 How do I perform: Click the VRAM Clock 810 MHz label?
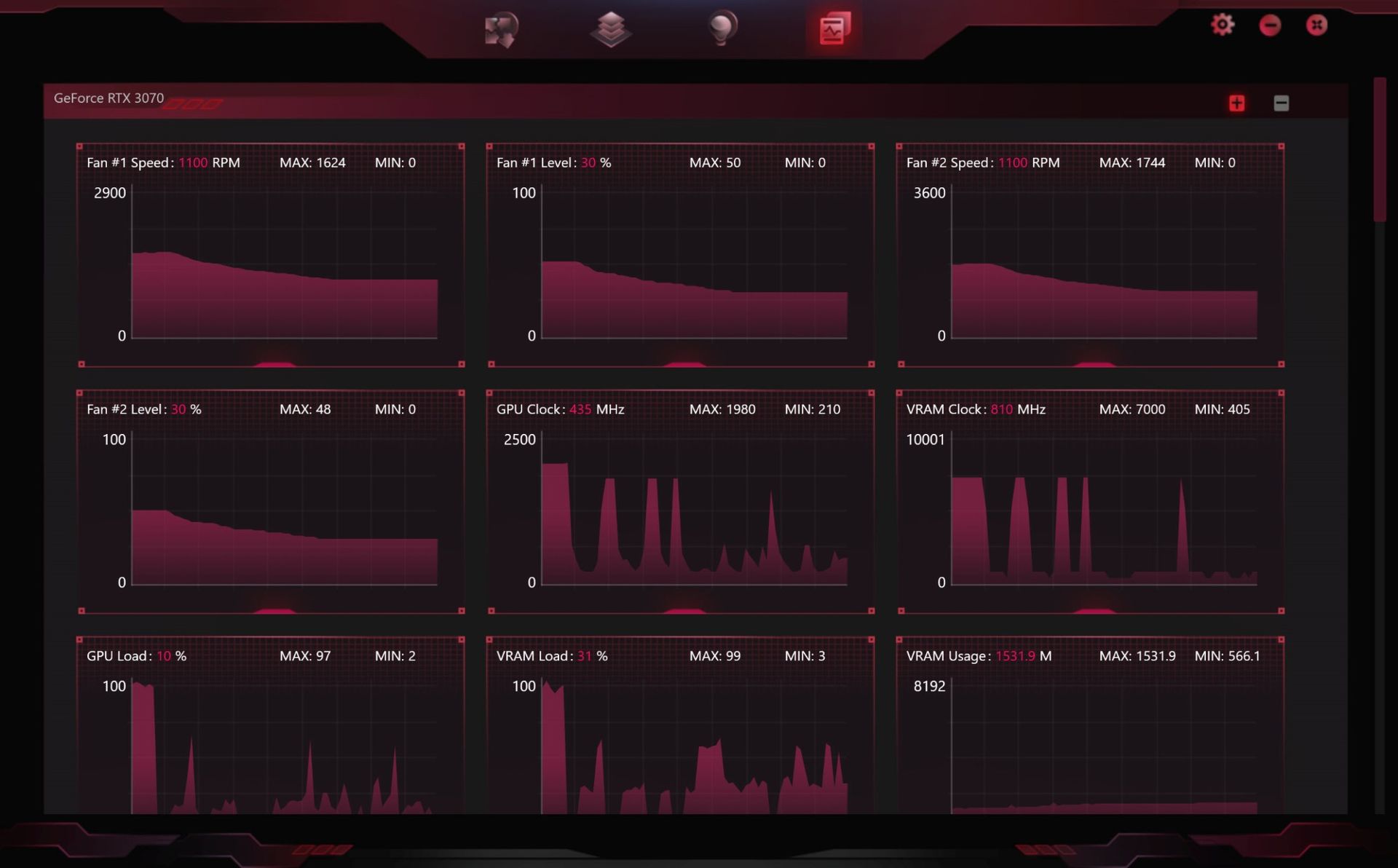coord(976,410)
